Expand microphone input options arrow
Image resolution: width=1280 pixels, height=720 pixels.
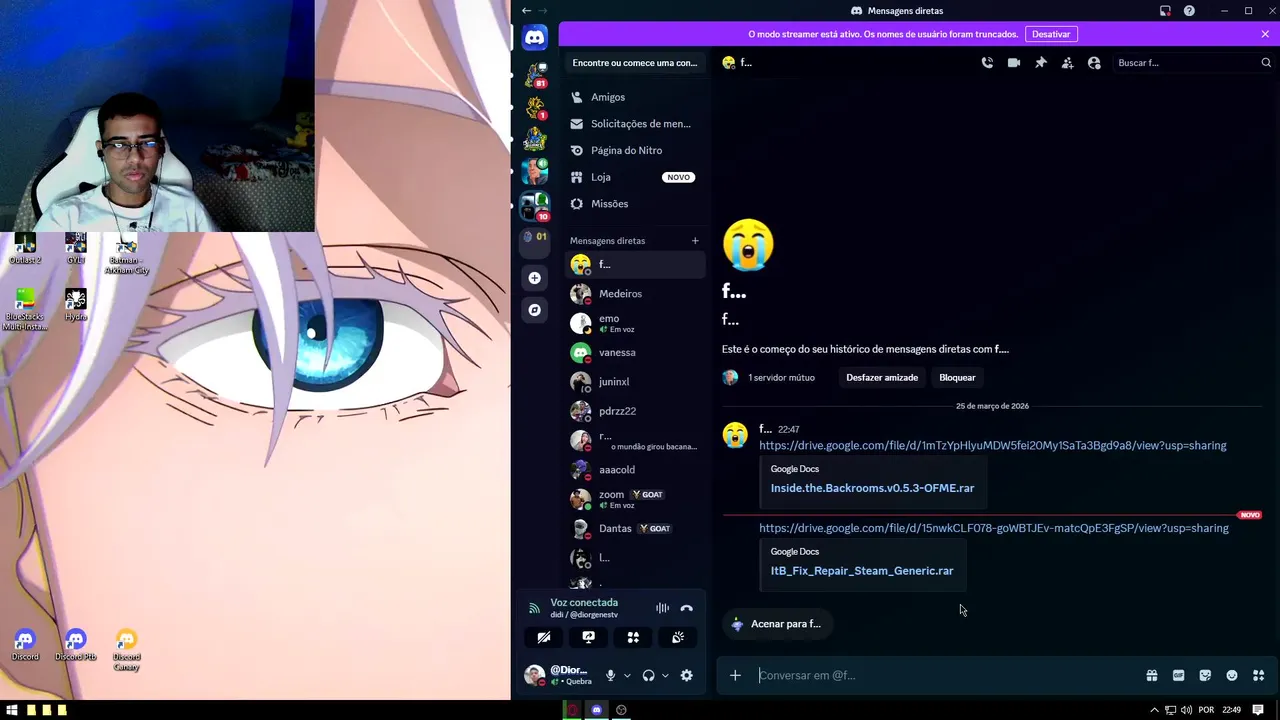point(627,676)
